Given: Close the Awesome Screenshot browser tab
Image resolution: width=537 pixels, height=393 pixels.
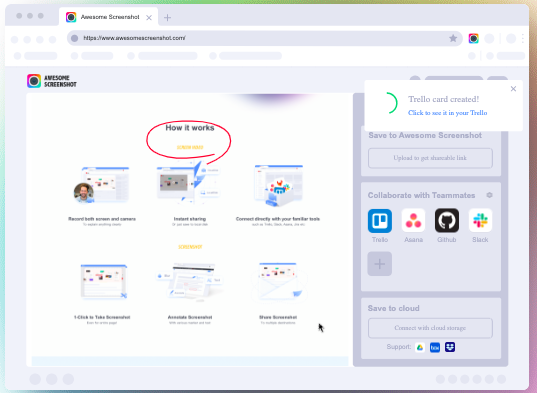Looking at the screenshot, I should [x=149, y=17].
